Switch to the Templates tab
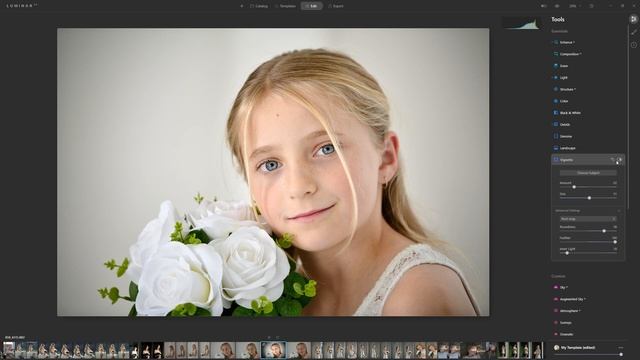640x360 pixels. click(x=286, y=6)
